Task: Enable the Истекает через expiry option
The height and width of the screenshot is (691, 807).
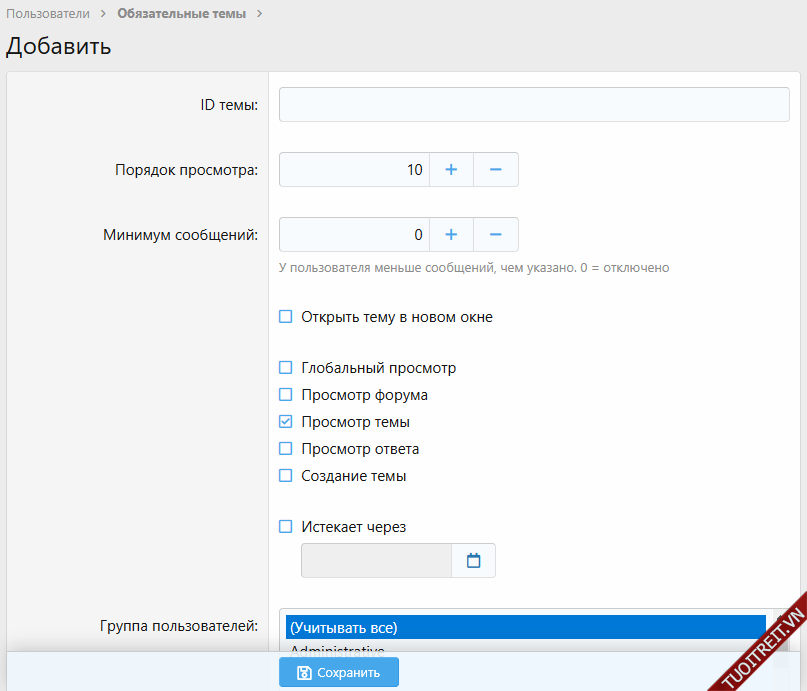Action: [286, 527]
